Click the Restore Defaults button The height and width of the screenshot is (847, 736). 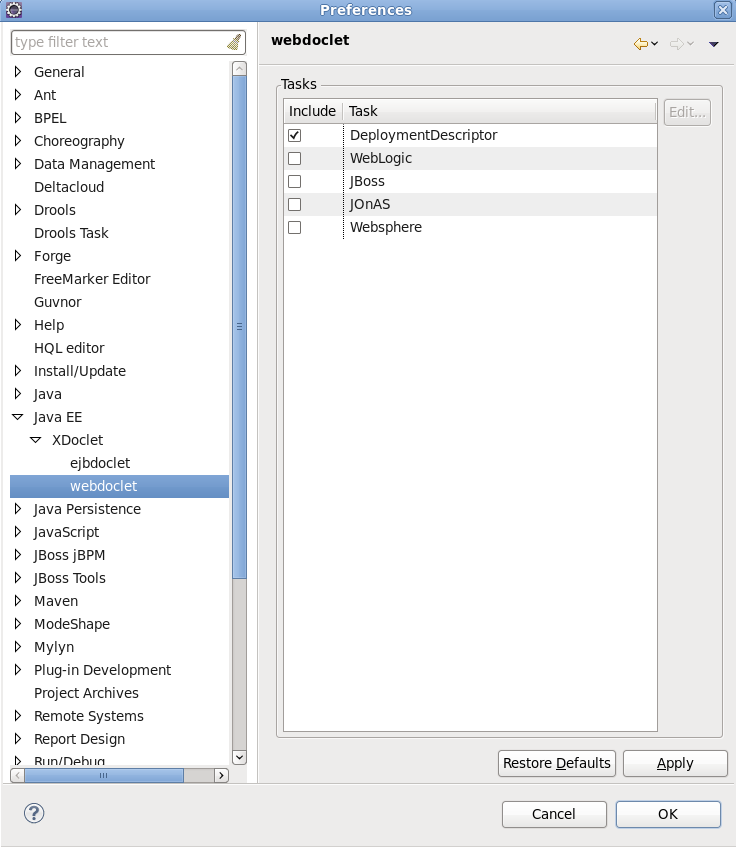pyautogui.click(x=556, y=763)
